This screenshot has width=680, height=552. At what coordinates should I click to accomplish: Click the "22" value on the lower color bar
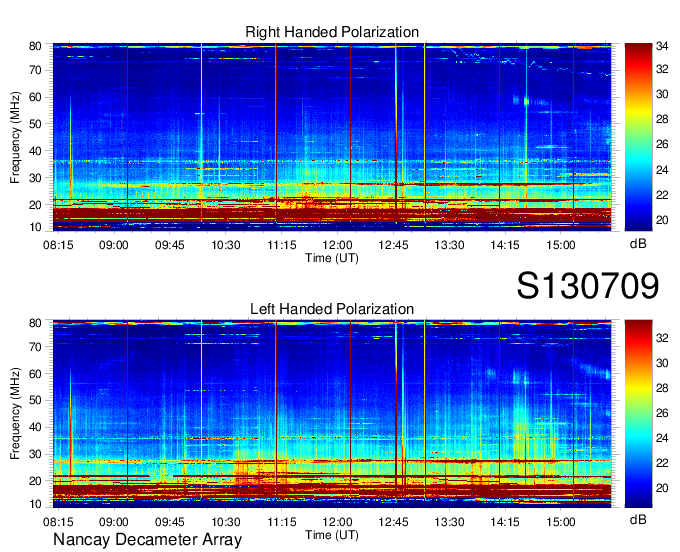(662, 463)
